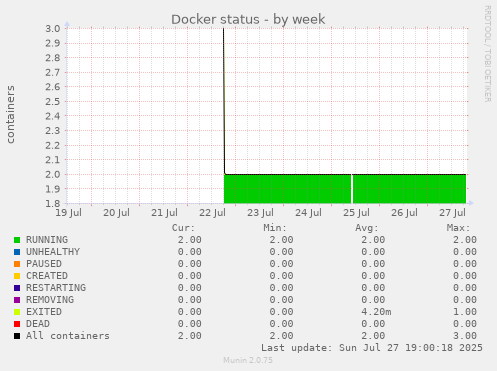Click the green RUNNING legend swatch
Screen dimensions: 497x371
point(17,240)
